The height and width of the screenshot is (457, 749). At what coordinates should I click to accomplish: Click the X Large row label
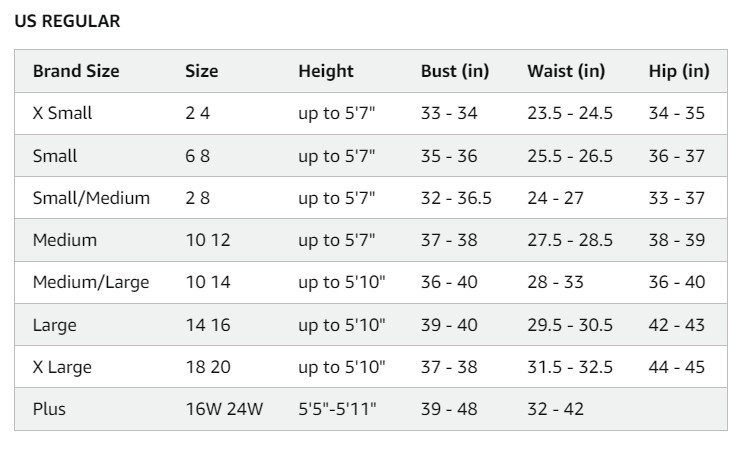62,367
